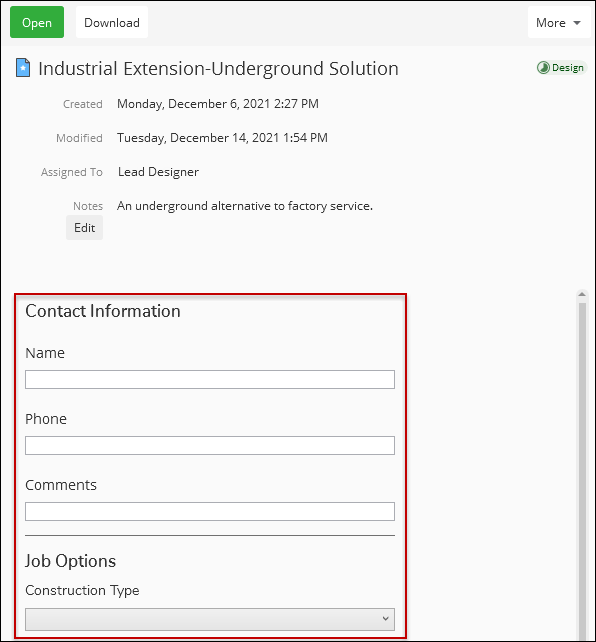This screenshot has height=642, width=596.
Task: Open the More menu
Action: point(559,23)
